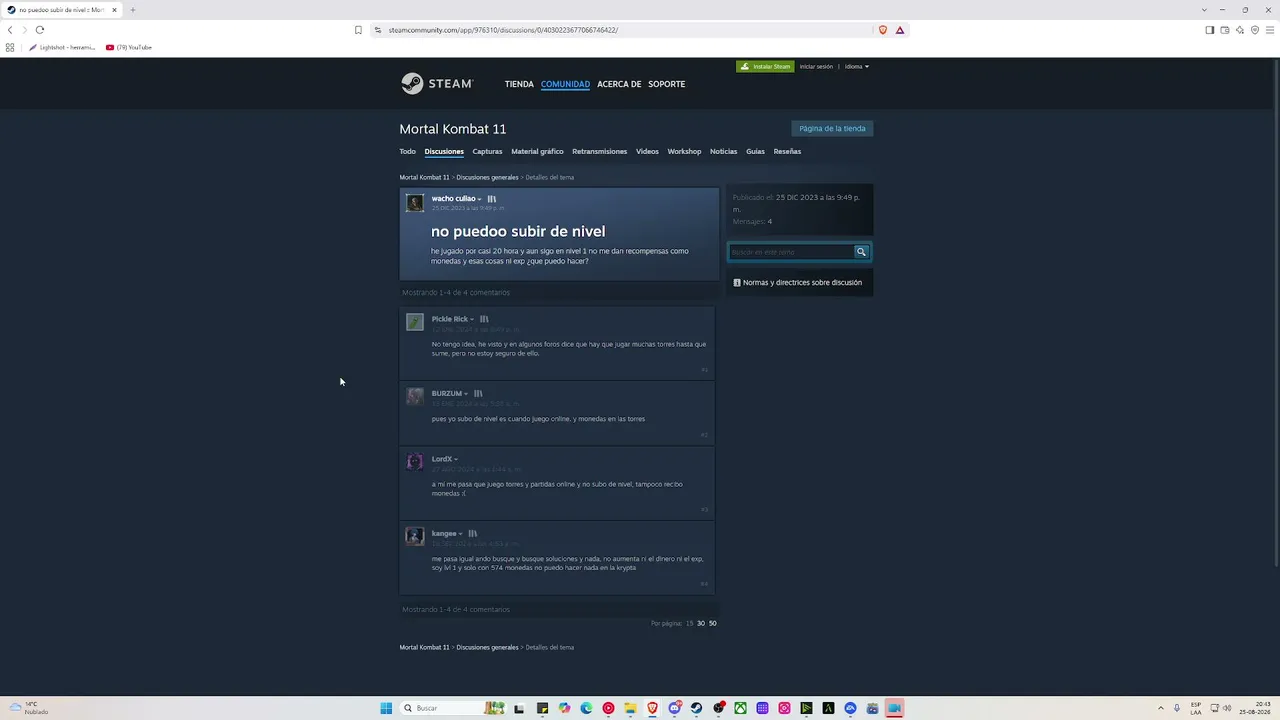Open Discord from the taskbar
The width and height of the screenshot is (1280, 720).
click(674, 708)
